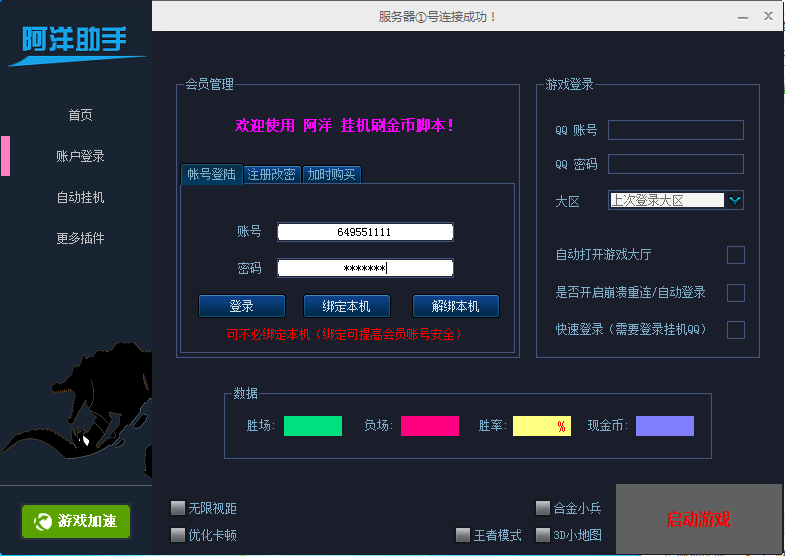Check the 快速登录 checkbox
The width and height of the screenshot is (785, 556).
coord(735,330)
